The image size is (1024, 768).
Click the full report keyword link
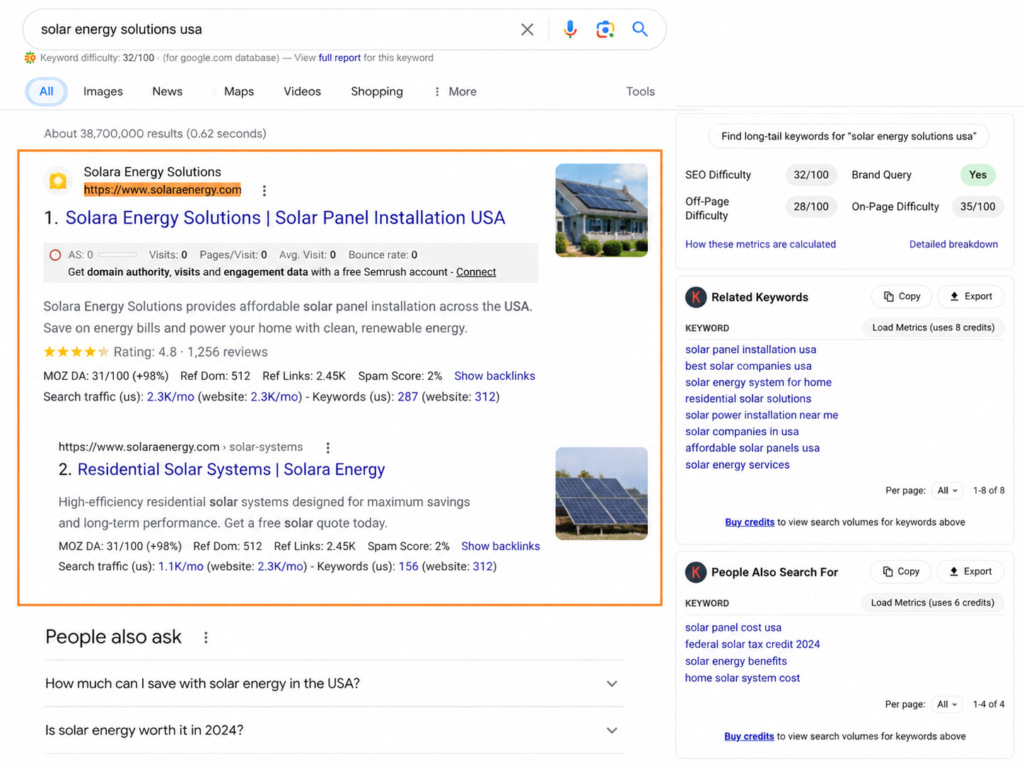coord(340,57)
